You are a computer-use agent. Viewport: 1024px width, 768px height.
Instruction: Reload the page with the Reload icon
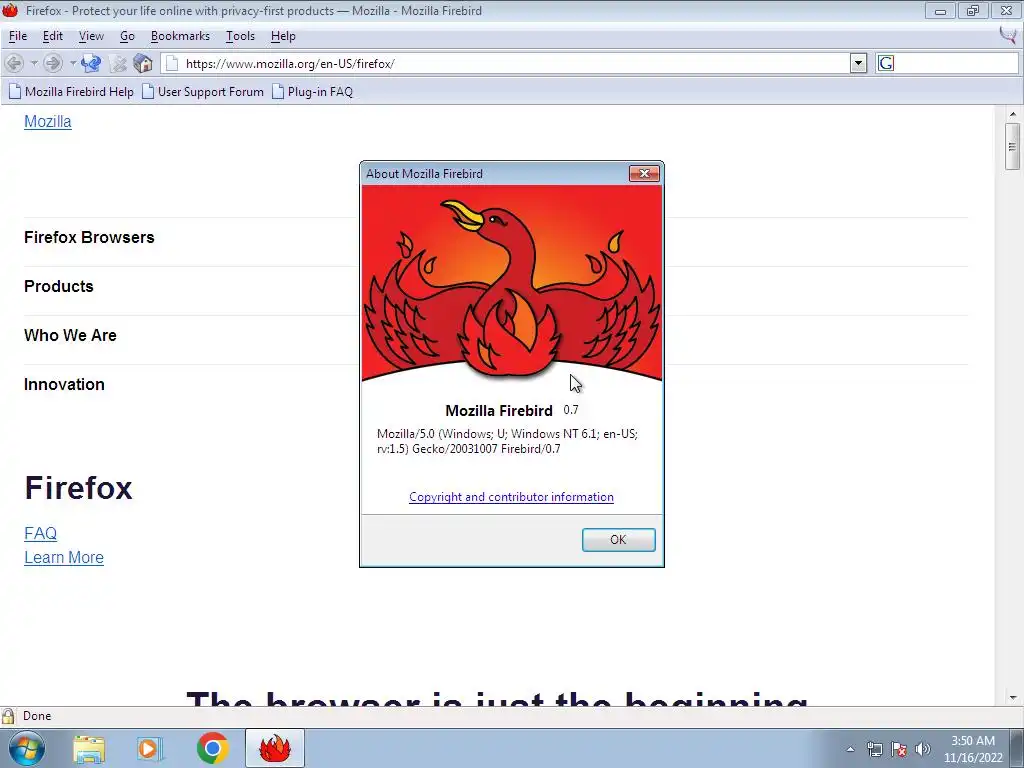pyautogui.click(x=91, y=63)
